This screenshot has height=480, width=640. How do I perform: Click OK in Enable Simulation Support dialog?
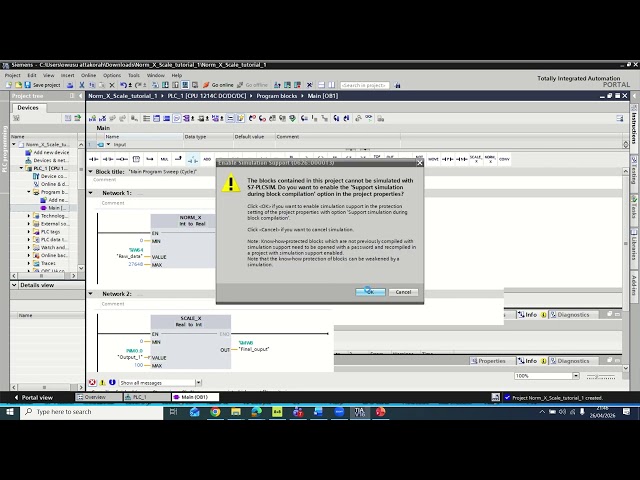[x=370, y=292]
